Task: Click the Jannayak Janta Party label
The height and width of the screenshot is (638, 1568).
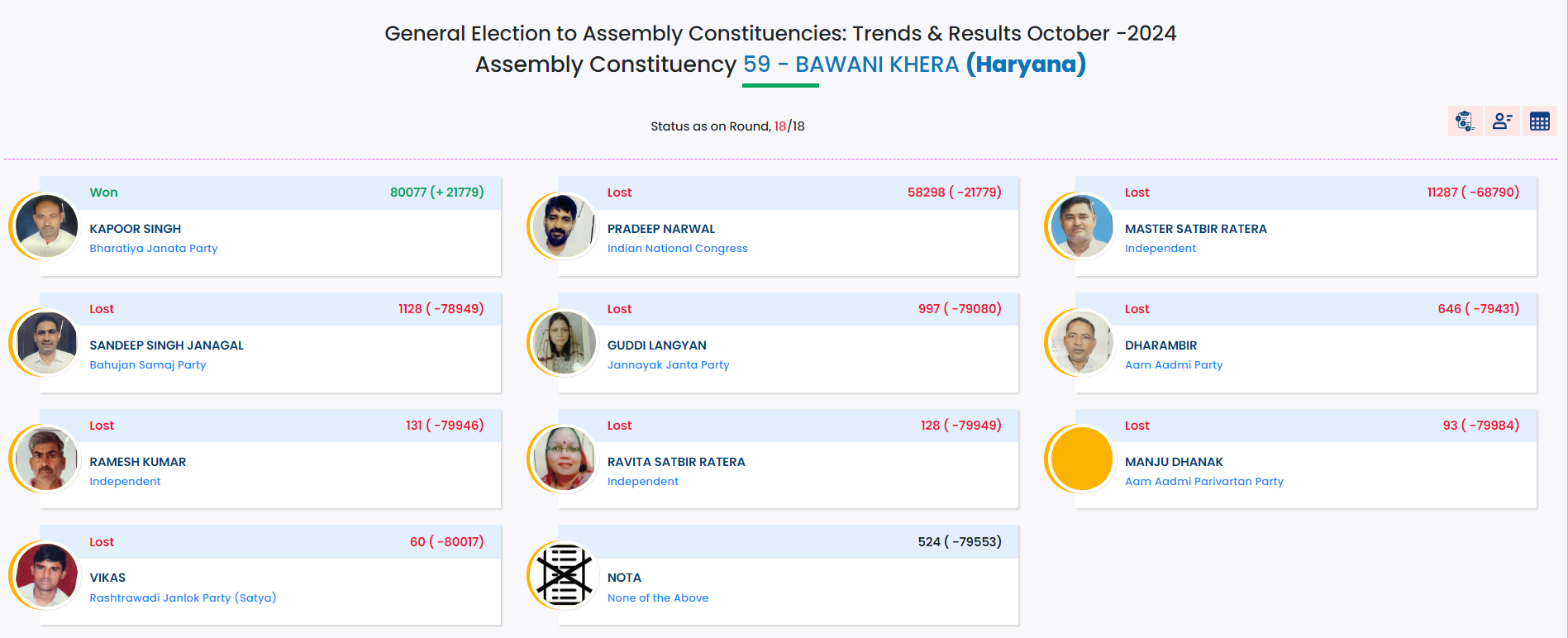Action: pos(668,364)
